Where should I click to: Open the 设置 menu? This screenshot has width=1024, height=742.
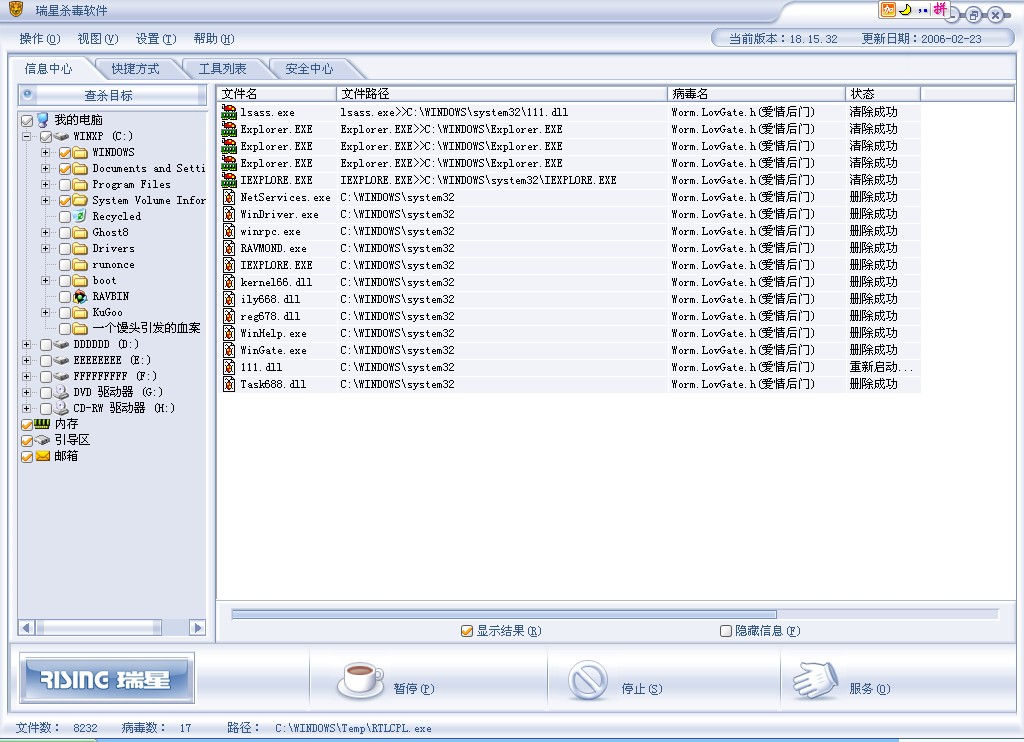(156, 39)
